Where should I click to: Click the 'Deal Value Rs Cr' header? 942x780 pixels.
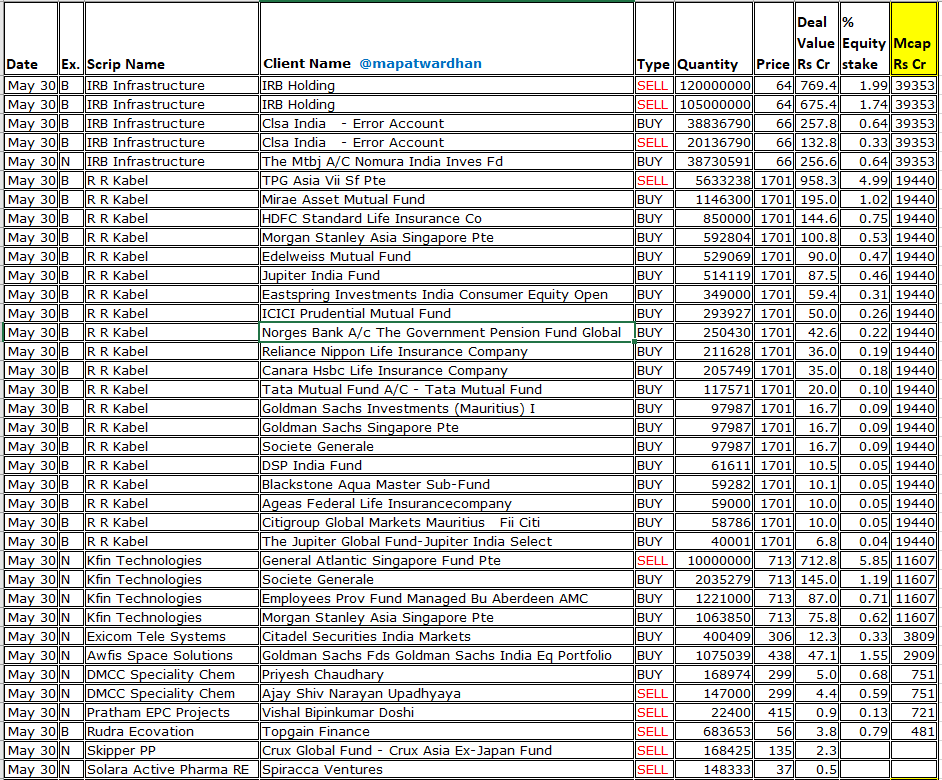coord(816,39)
